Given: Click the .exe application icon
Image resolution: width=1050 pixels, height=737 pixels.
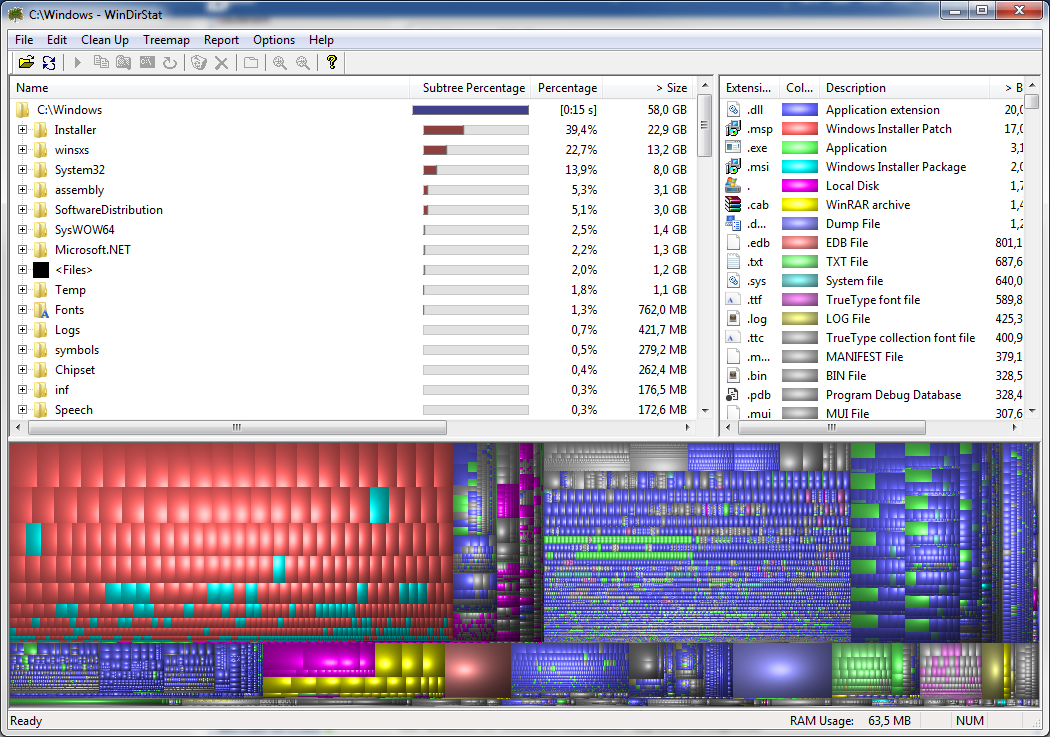Looking at the screenshot, I should tap(734, 147).
